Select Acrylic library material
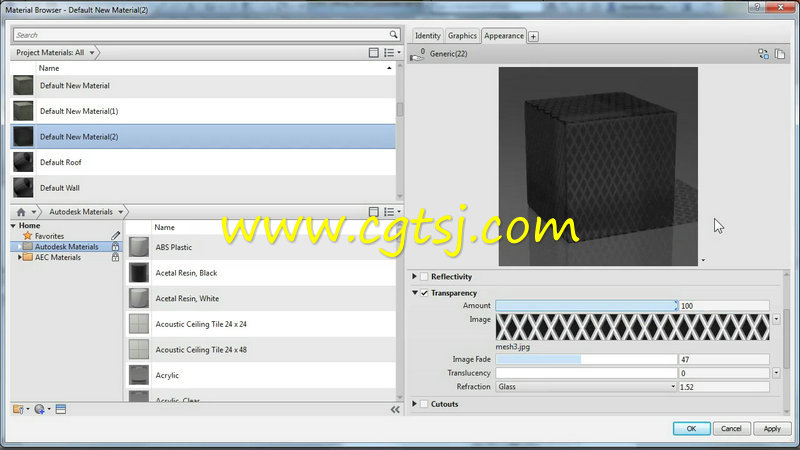 (261, 375)
